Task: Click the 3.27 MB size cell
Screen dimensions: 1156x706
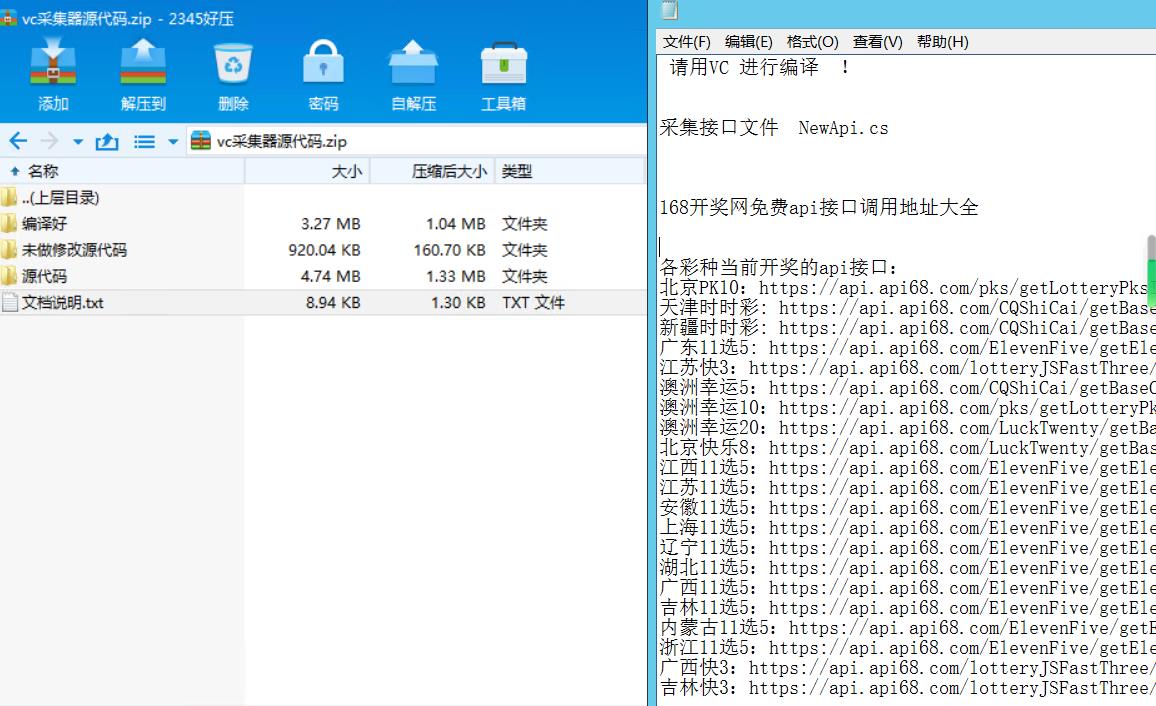Action: 330,224
